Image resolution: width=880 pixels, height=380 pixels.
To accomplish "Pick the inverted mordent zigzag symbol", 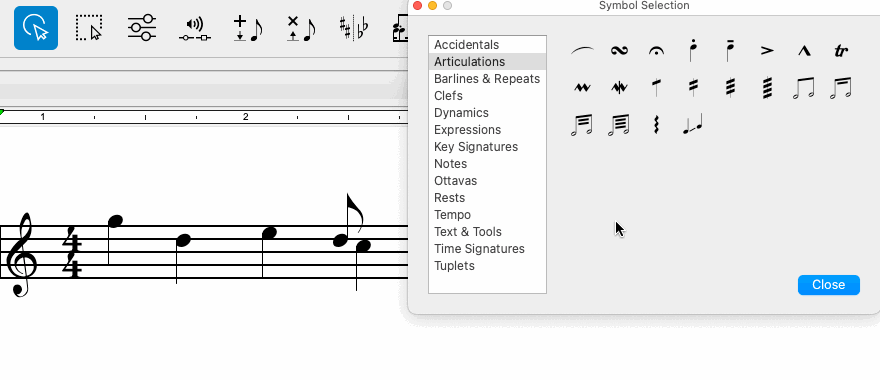I will pyautogui.click(x=582, y=88).
